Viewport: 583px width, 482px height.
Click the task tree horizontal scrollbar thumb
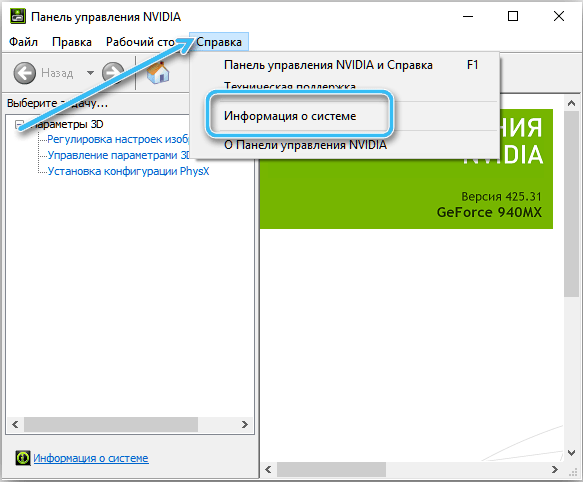(x=111, y=424)
